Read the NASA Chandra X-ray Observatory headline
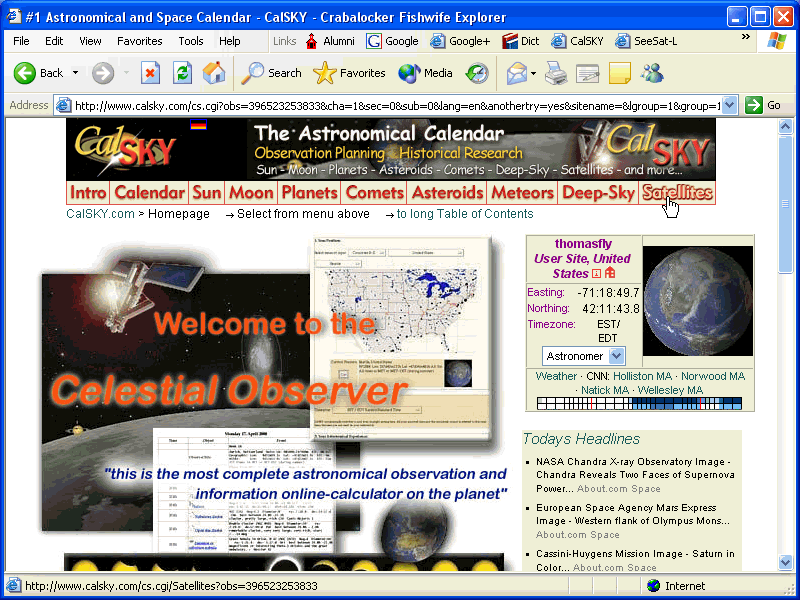The height and width of the screenshot is (600, 800). tap(635, 475)
